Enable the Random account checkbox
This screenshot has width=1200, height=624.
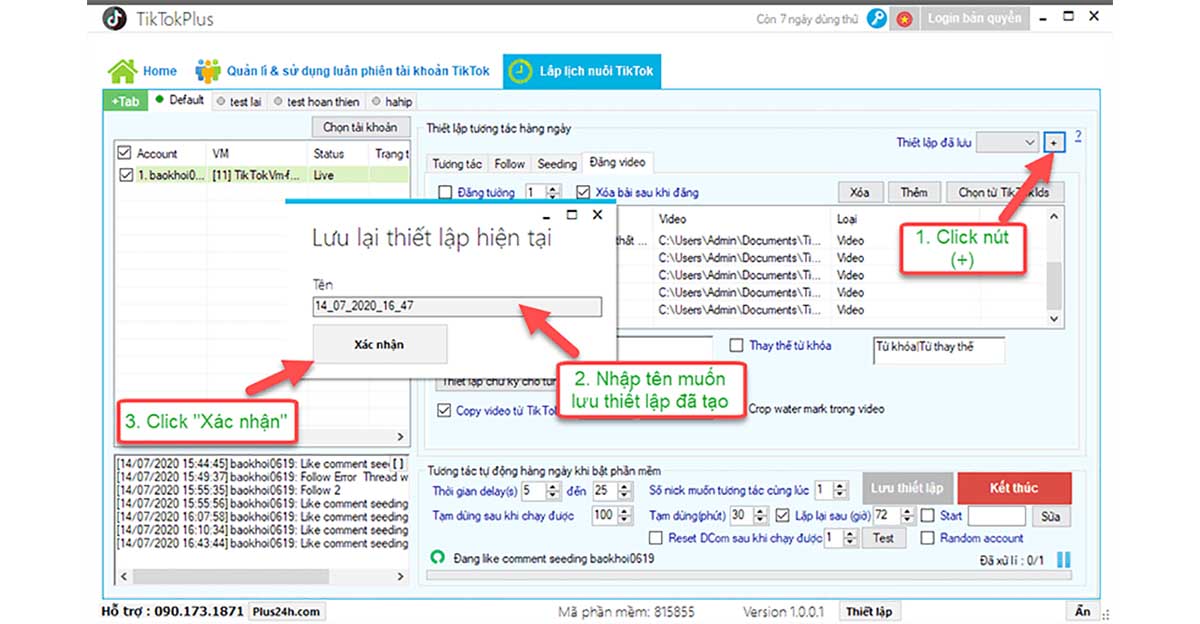click(927, 538)
